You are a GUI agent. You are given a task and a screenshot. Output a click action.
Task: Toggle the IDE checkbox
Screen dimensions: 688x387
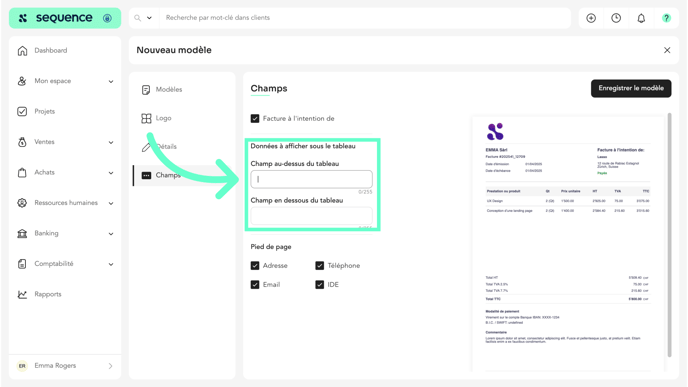(319, 285)
